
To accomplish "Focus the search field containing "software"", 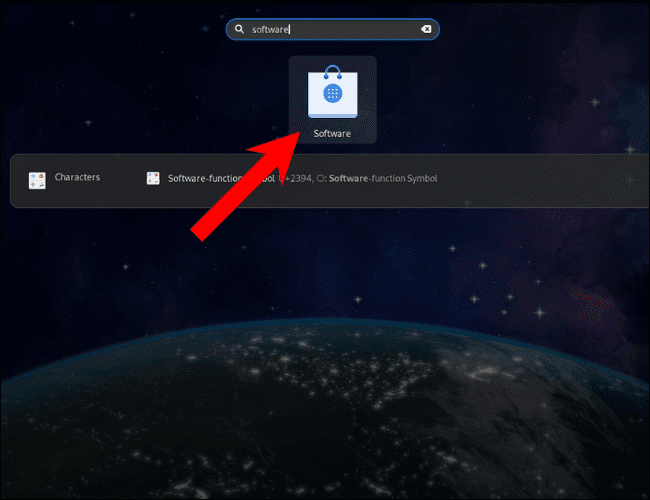I will click(x=332, y=29).
